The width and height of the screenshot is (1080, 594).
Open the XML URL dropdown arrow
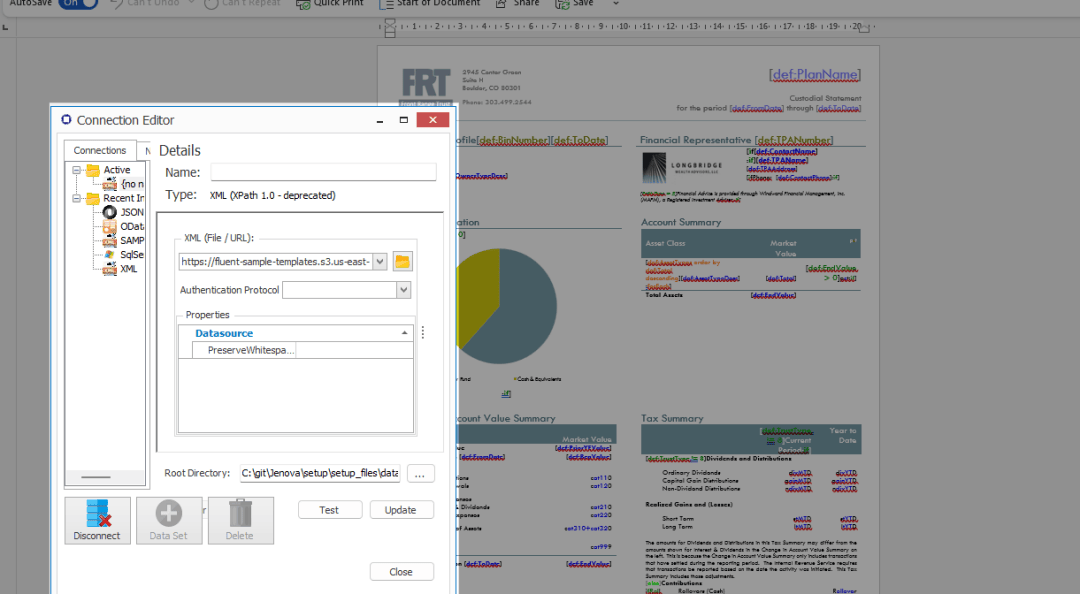pyautogui.click(x=380, y=262)
